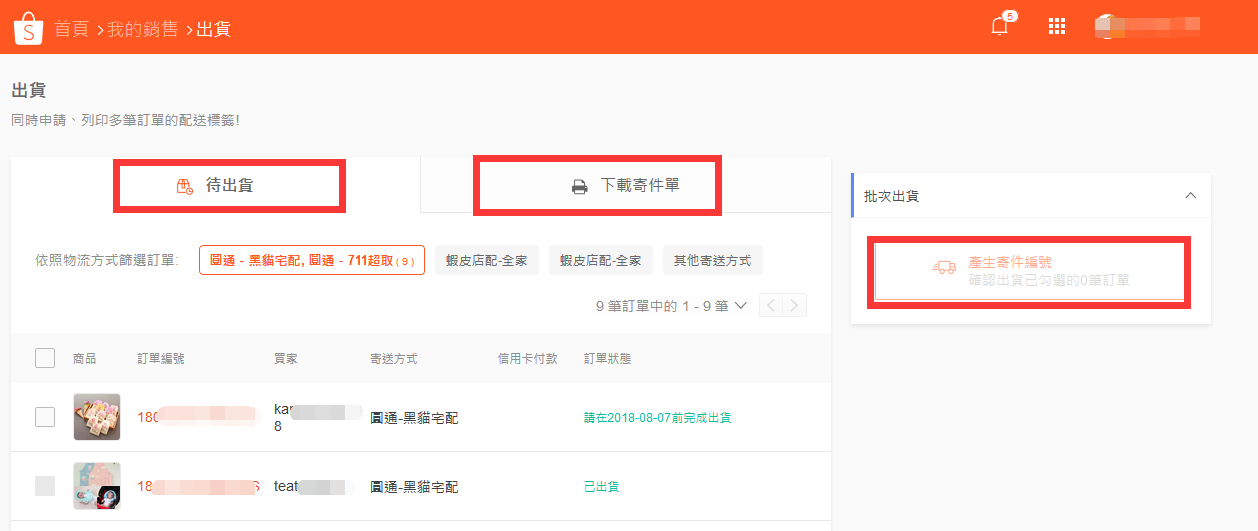Open the first order's product thumbnail

97,417
